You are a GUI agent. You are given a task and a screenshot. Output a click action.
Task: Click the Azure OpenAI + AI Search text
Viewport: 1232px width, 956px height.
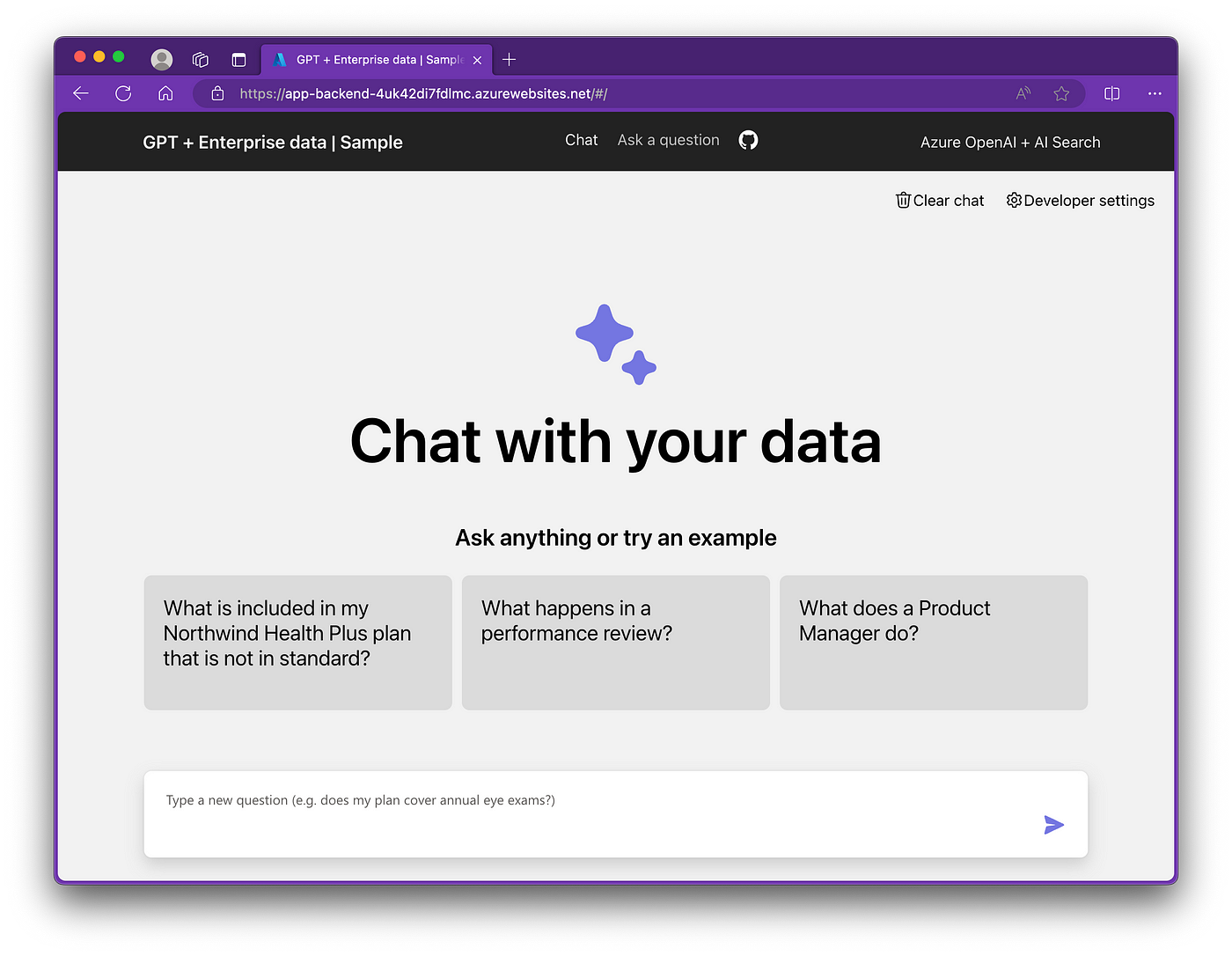pyautogui.click(x=1010, y=143)
